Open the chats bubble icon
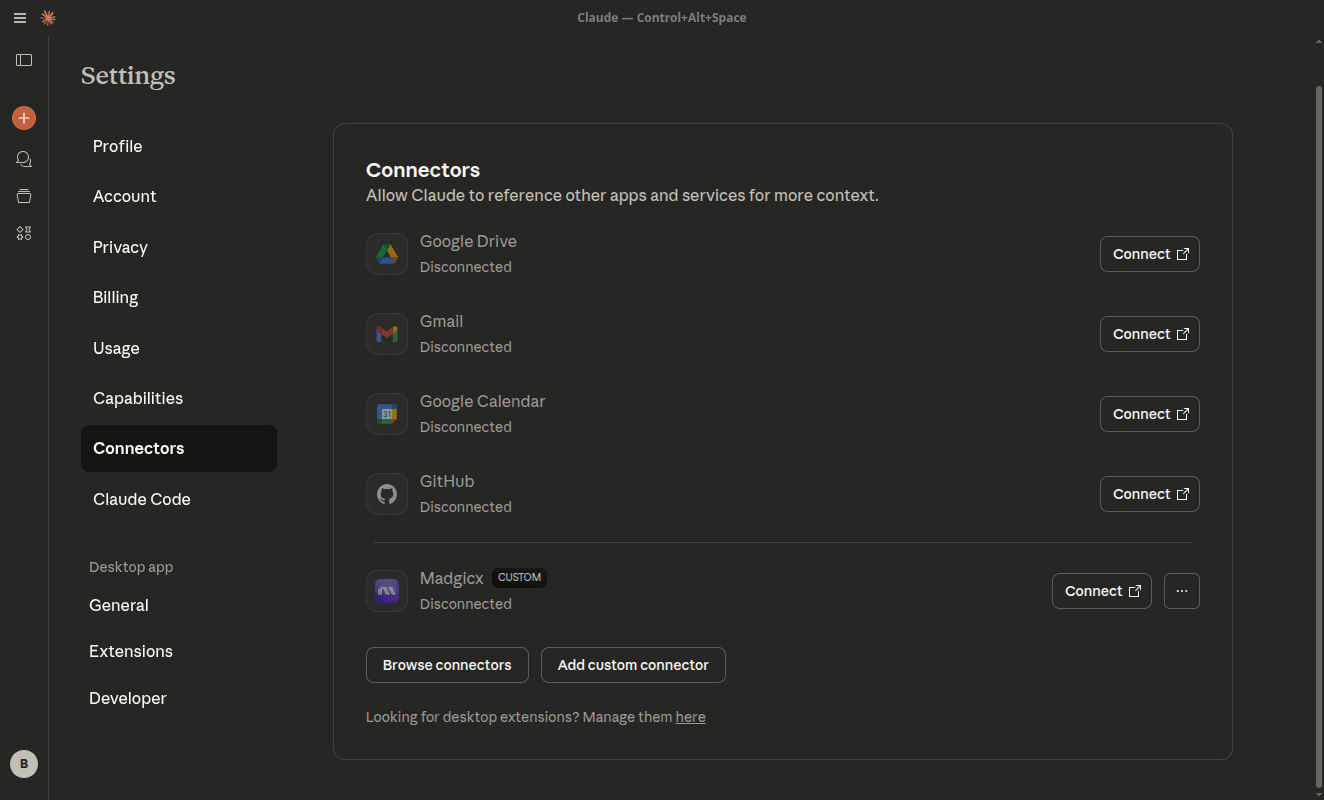1324x800 pixels. (24, 159)
